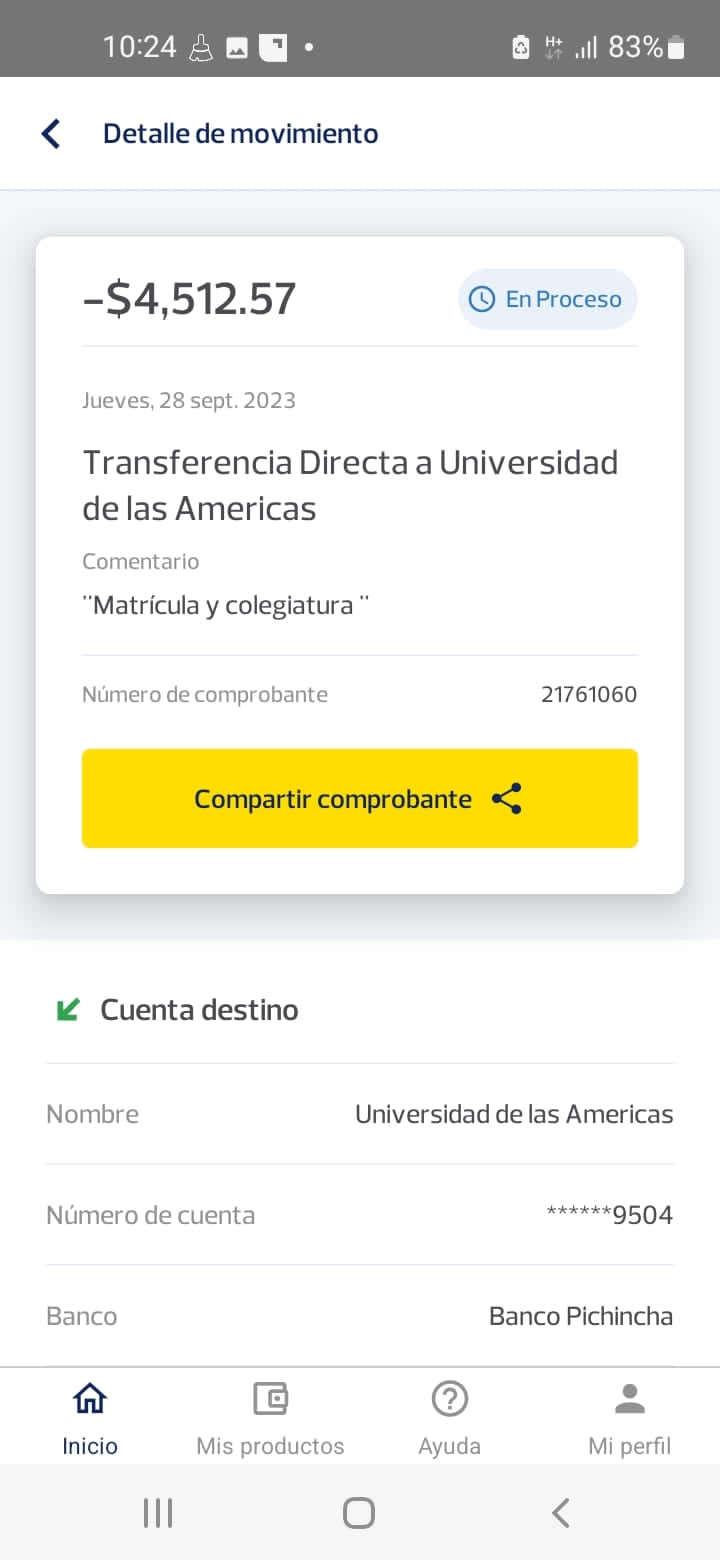Tap the clock icon in status badge
The image size is (720, 1560).
[482, 299]
